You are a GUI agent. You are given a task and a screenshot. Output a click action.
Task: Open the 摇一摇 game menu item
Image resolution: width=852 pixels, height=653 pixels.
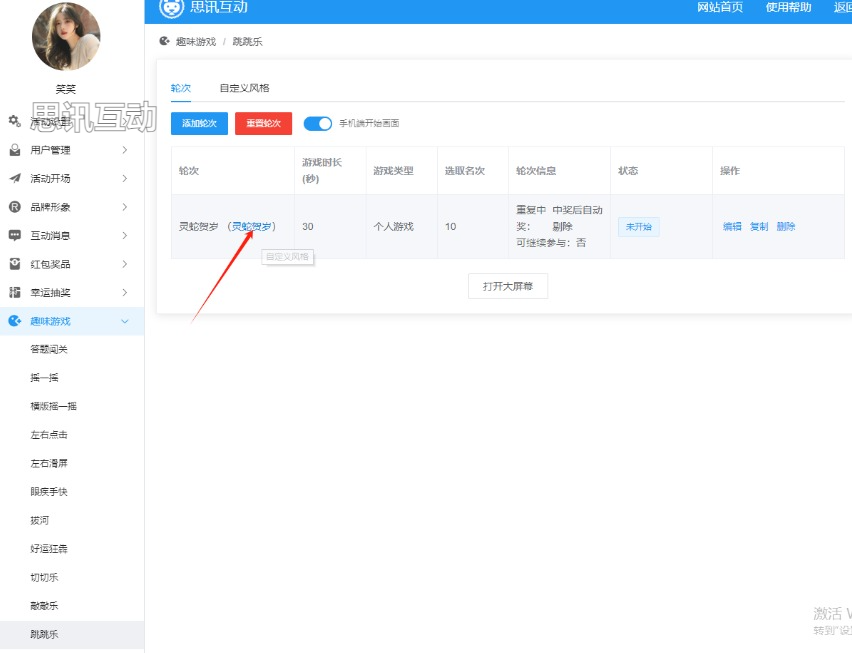click(x=44, y=378)
